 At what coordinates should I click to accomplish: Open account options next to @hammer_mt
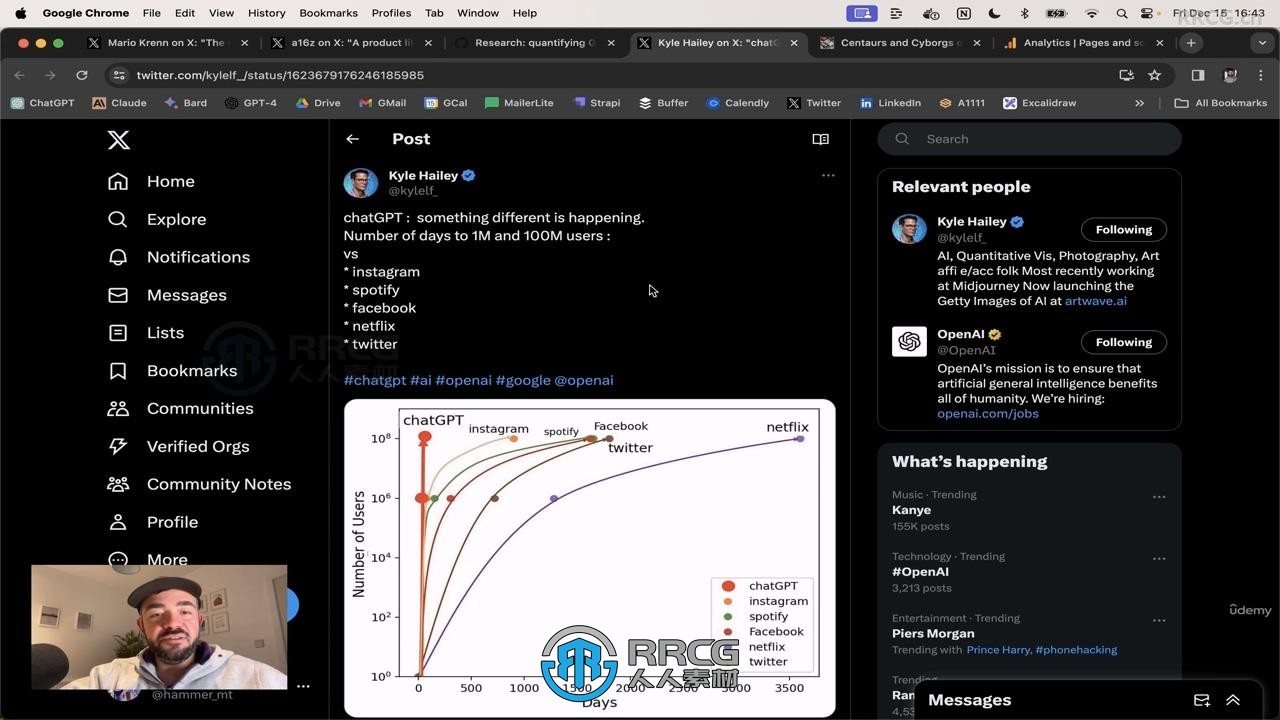tap(303, 686)
